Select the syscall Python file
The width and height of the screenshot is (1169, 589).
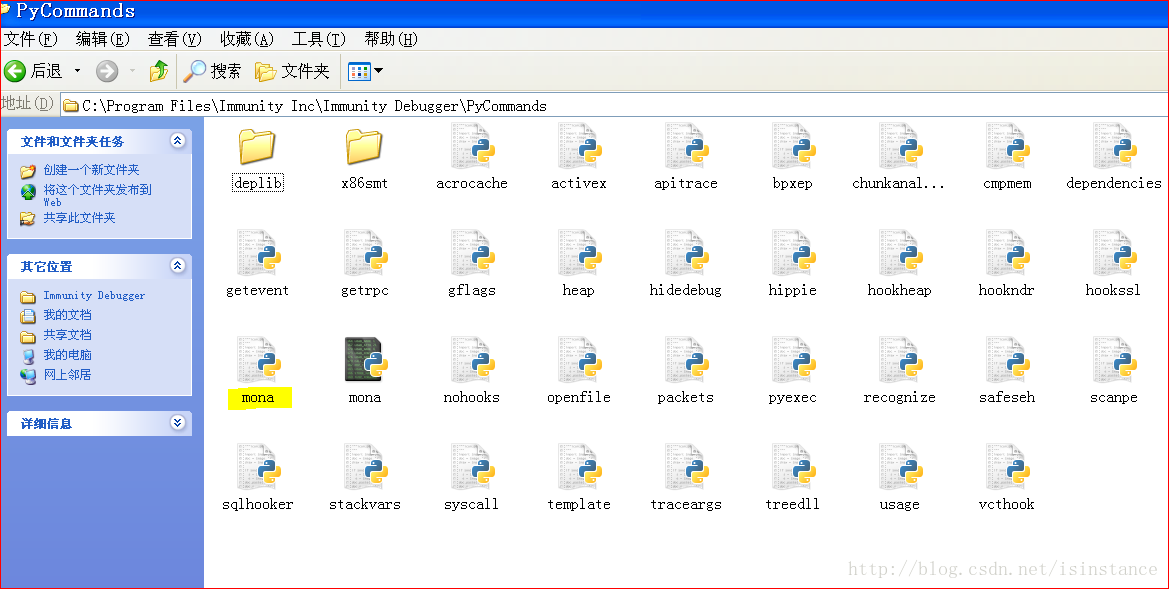471,467
